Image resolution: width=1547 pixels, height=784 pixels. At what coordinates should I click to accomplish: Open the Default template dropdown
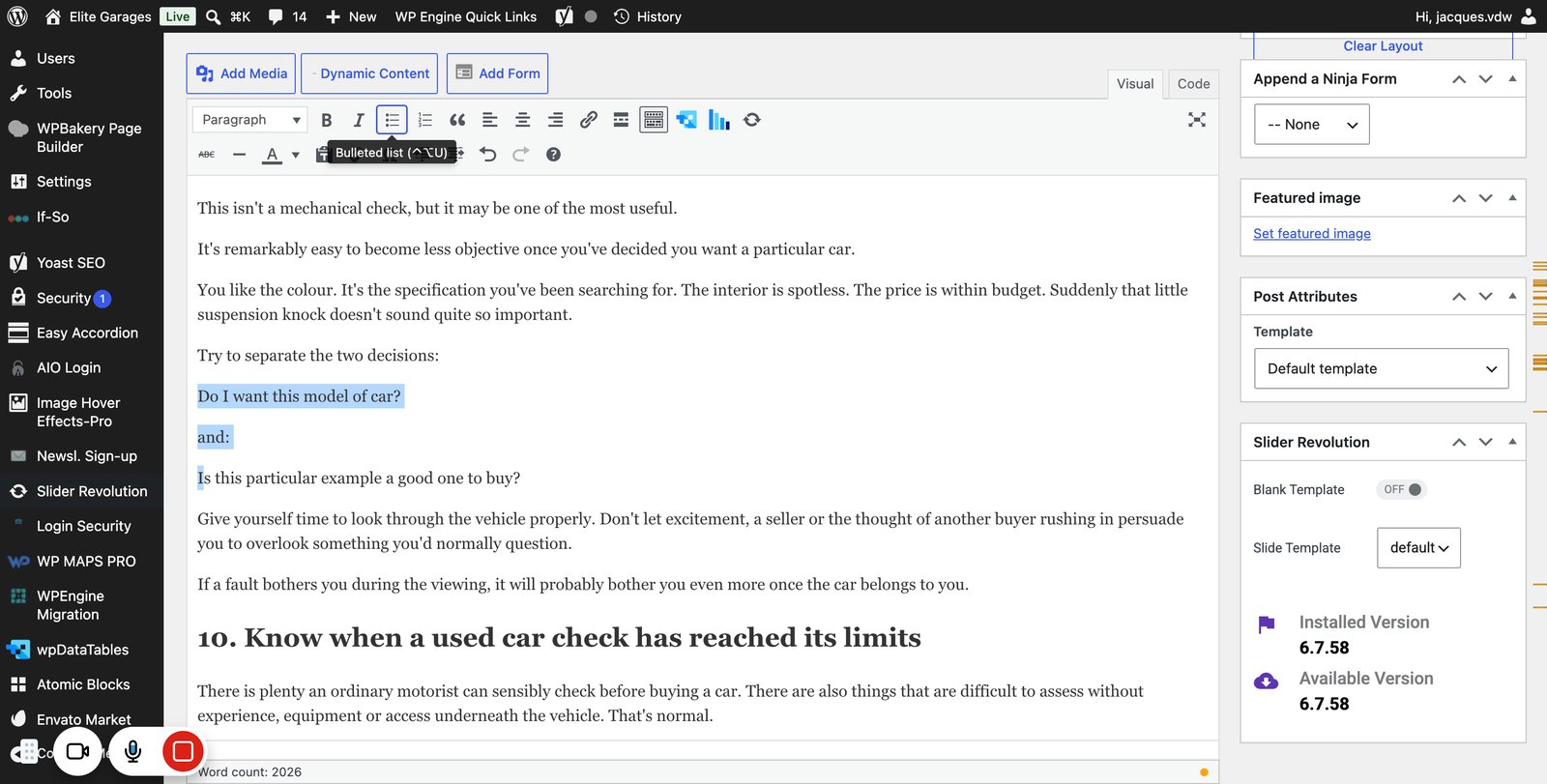1382,368
